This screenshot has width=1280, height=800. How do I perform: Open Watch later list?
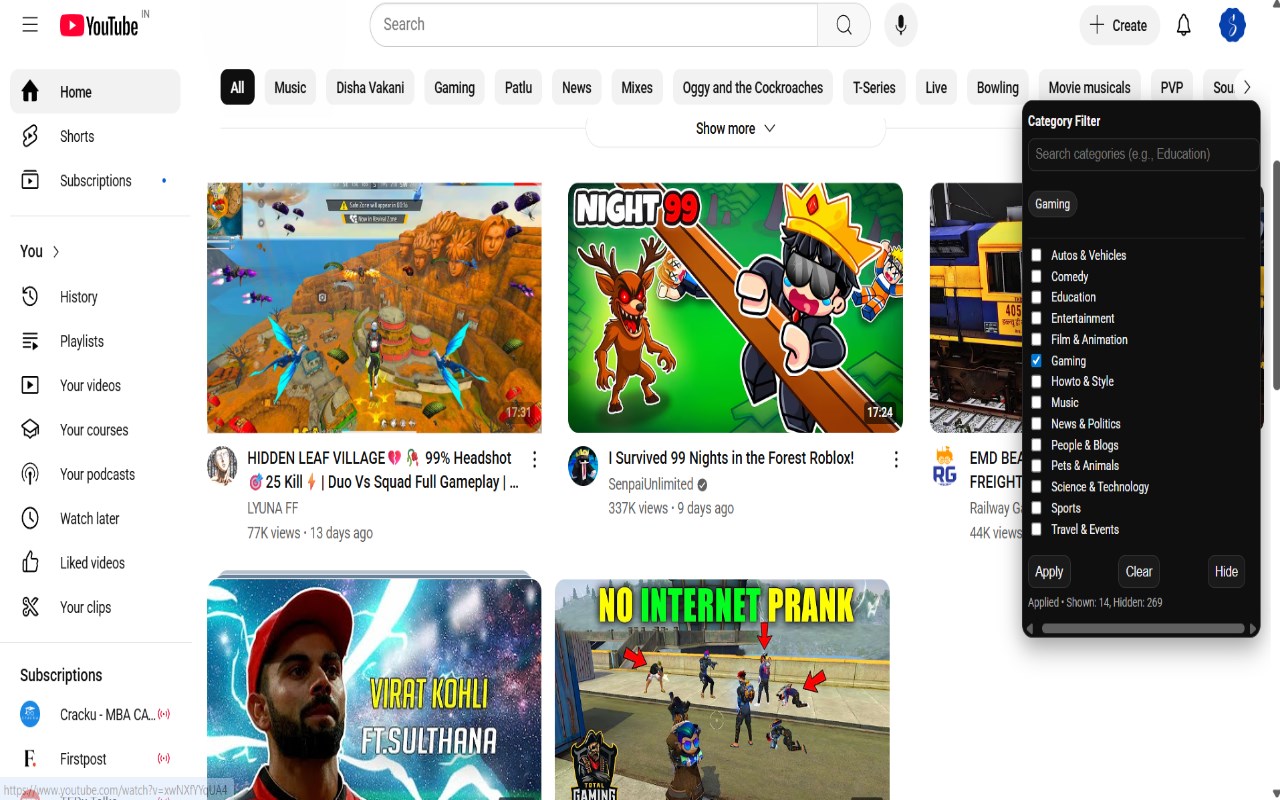[x=95, y=519]
